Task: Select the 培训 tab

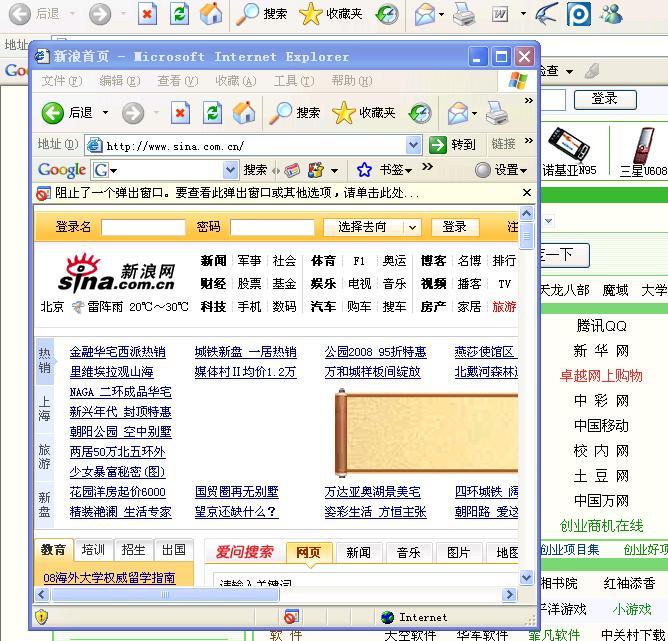Action: (93, 550)
